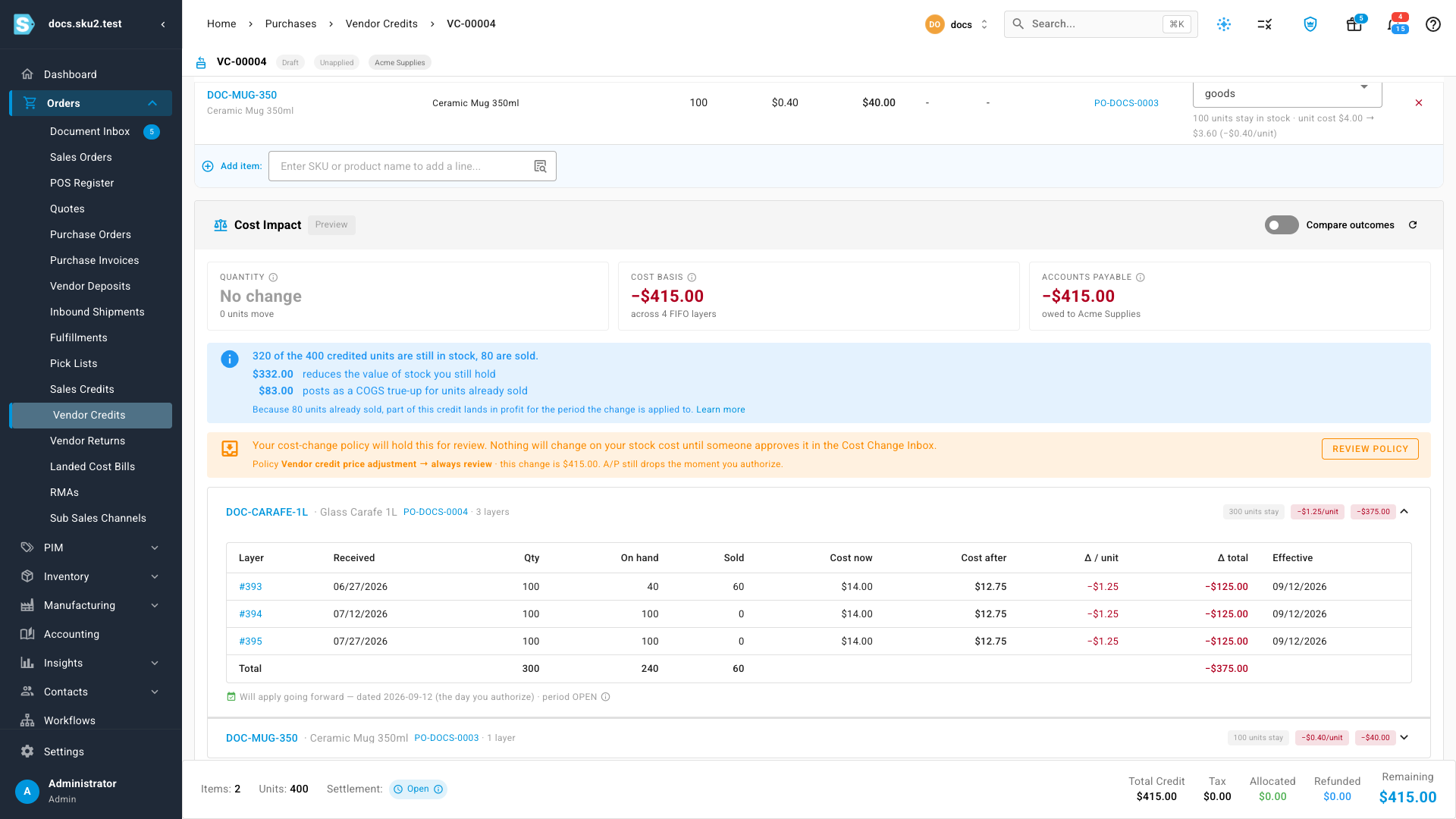Click the AI sparkle icon in top bar
The width and height of the screenshot is (1456, 819).
pyautogui.click(x=1223, y=24)
